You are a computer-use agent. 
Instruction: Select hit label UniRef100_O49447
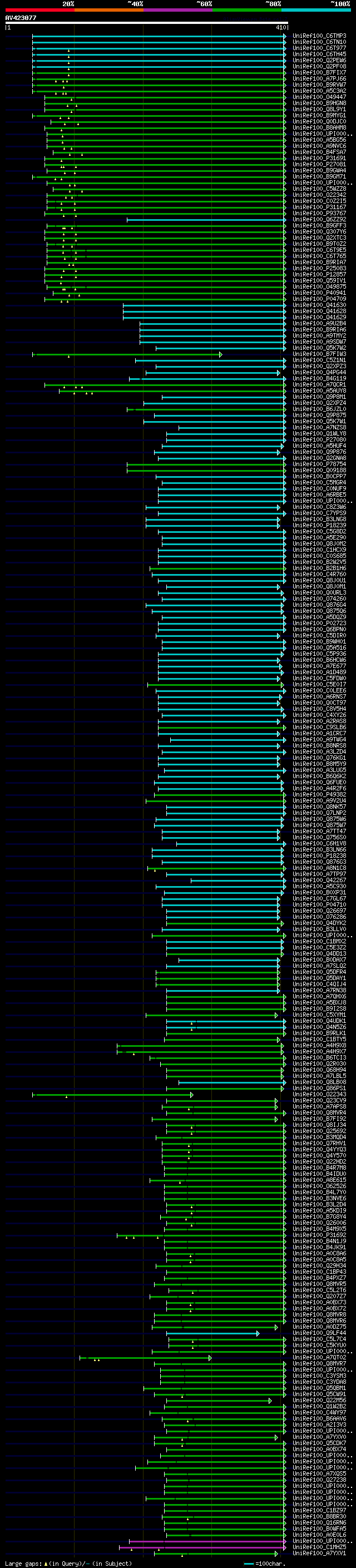(319, 97)
